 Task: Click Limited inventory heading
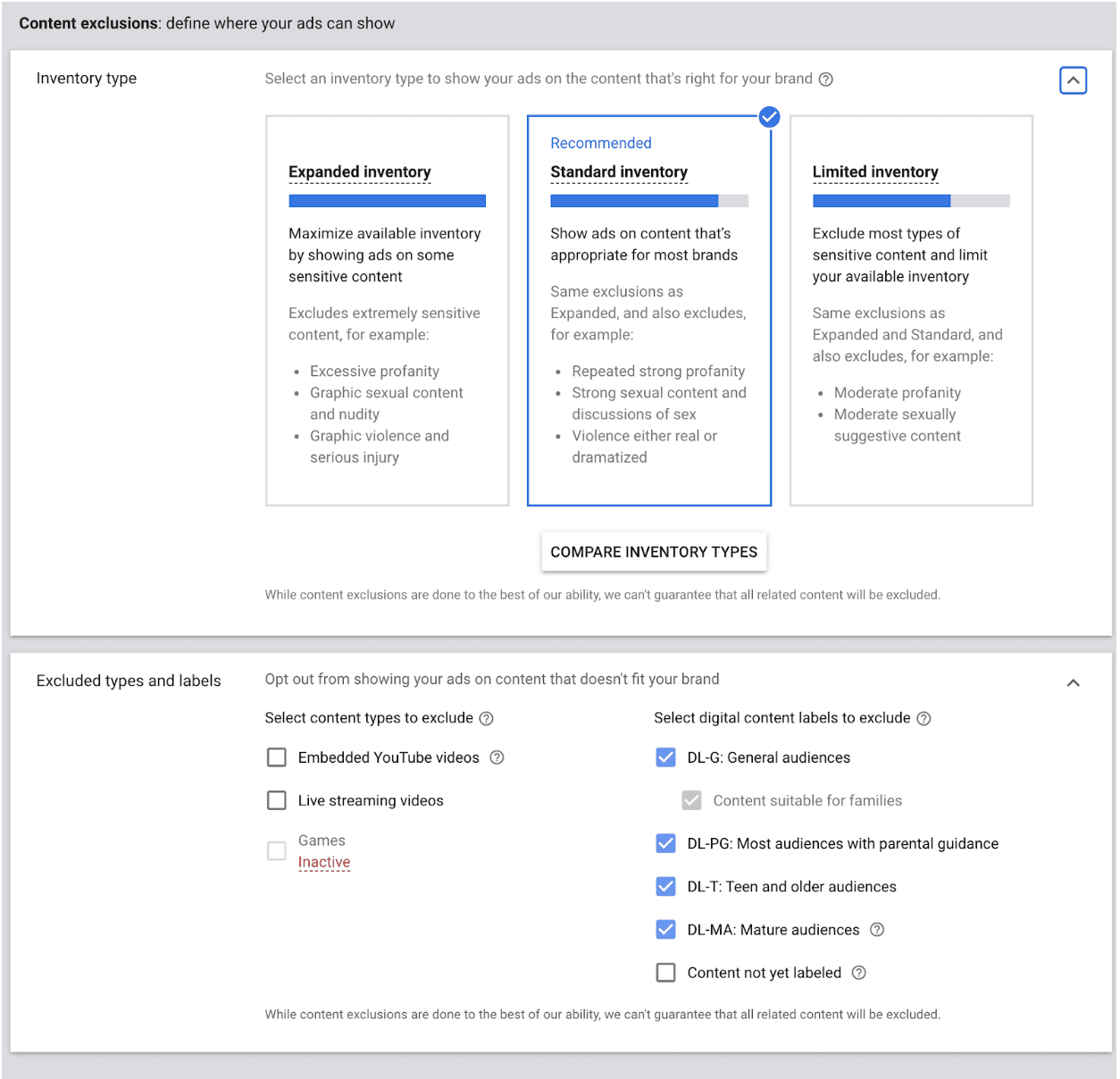point(875,172)
